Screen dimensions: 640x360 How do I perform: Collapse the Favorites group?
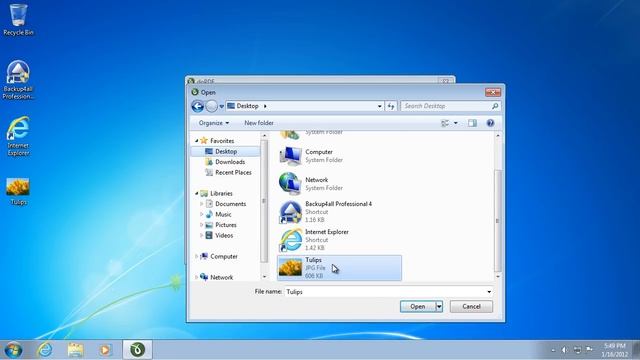[x=196, y=140]
